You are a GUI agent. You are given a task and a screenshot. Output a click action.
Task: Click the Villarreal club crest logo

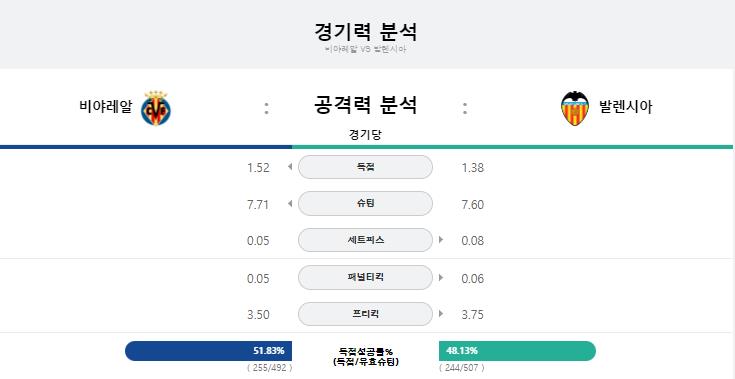pos(156,108)
